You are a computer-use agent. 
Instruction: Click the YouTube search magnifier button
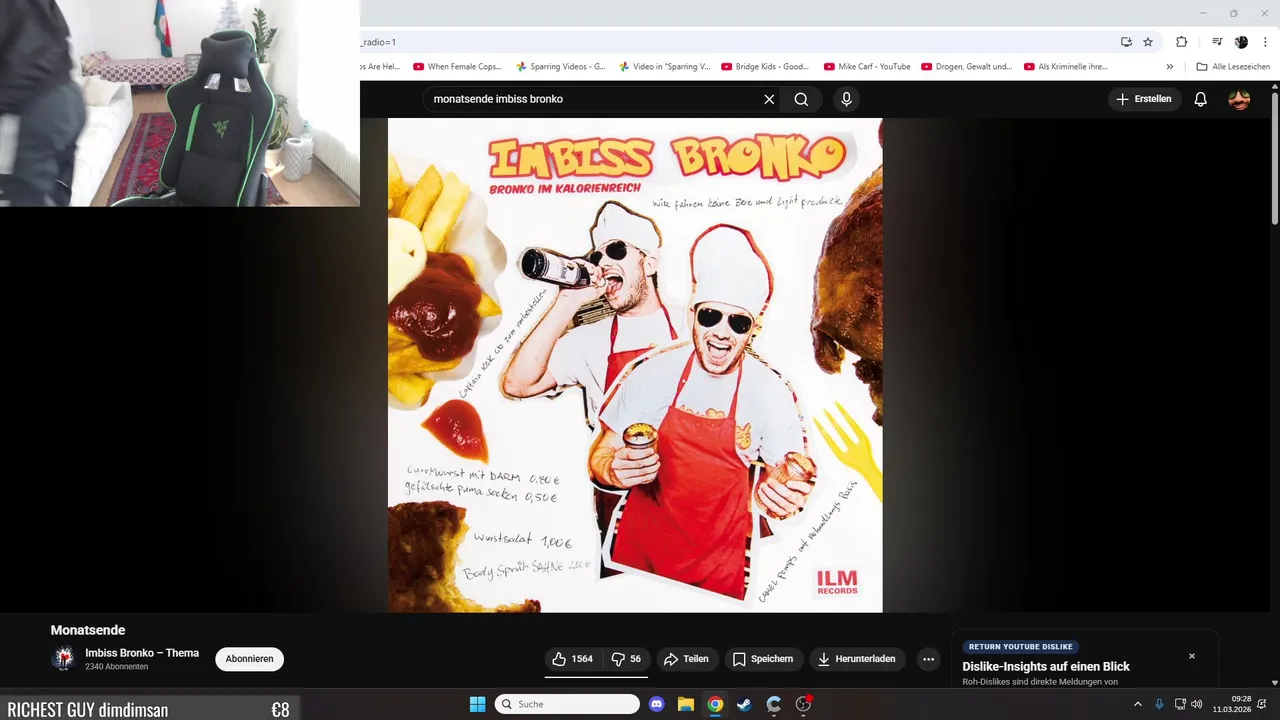coord(801,99)
